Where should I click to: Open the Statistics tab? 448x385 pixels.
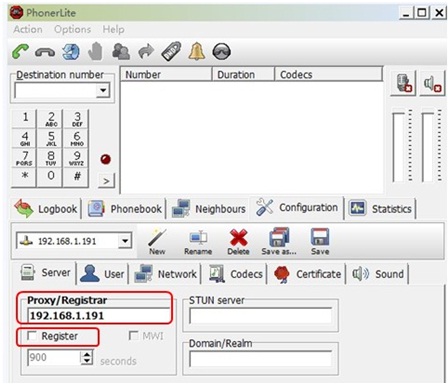point(380,209)
